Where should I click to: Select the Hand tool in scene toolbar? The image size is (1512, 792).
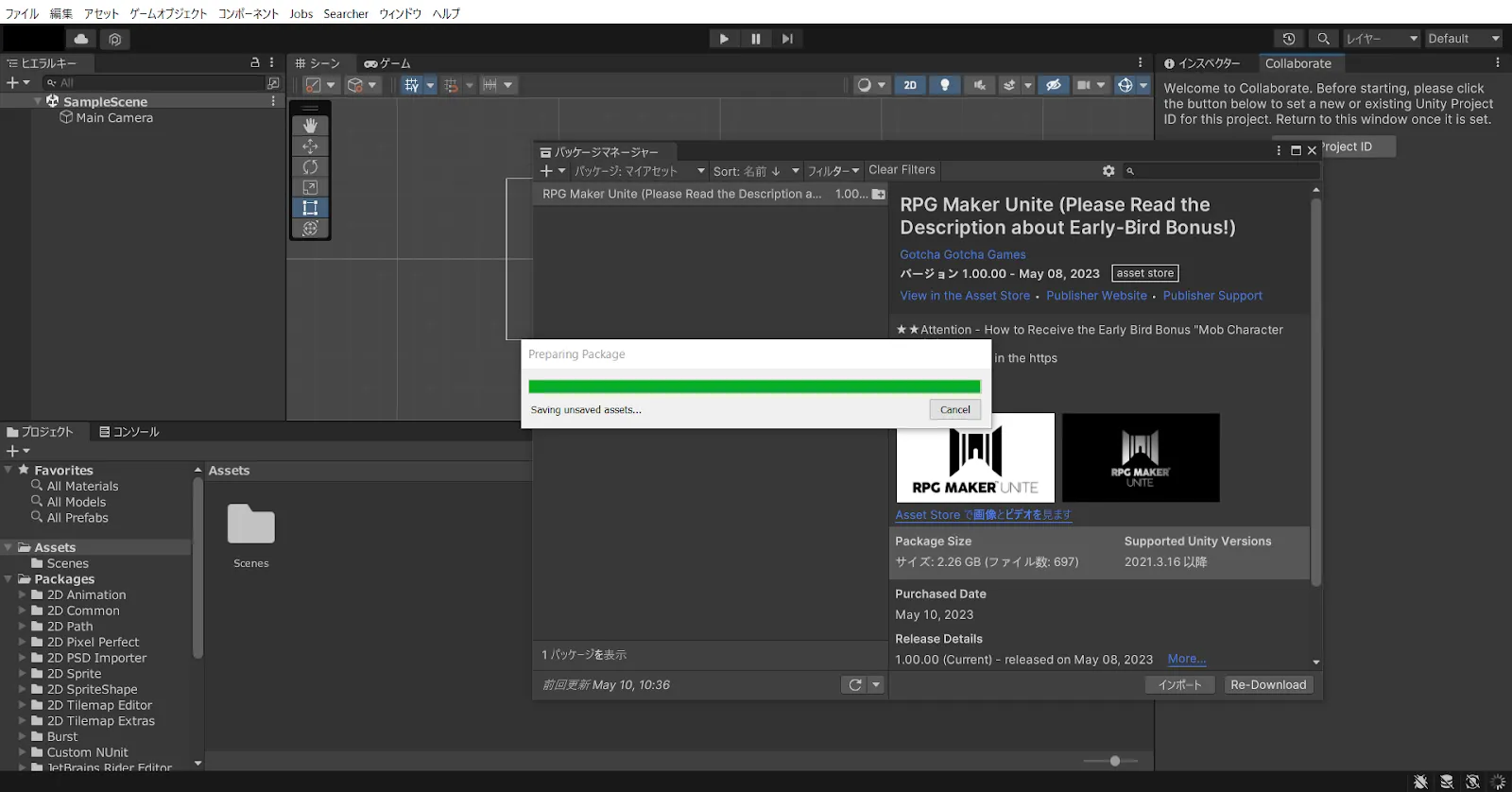point(310,126)
